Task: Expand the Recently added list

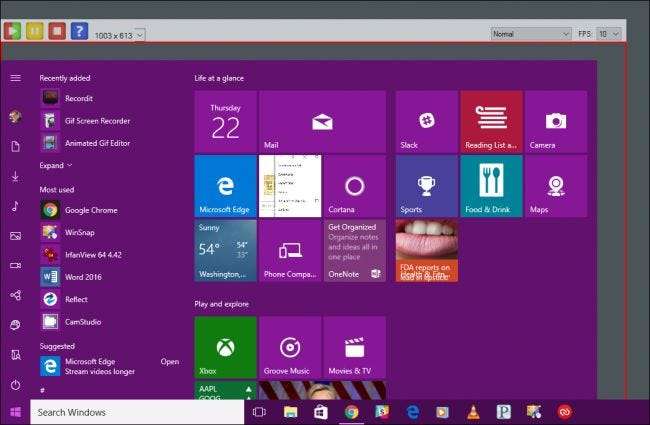Action: pos(55,165)
